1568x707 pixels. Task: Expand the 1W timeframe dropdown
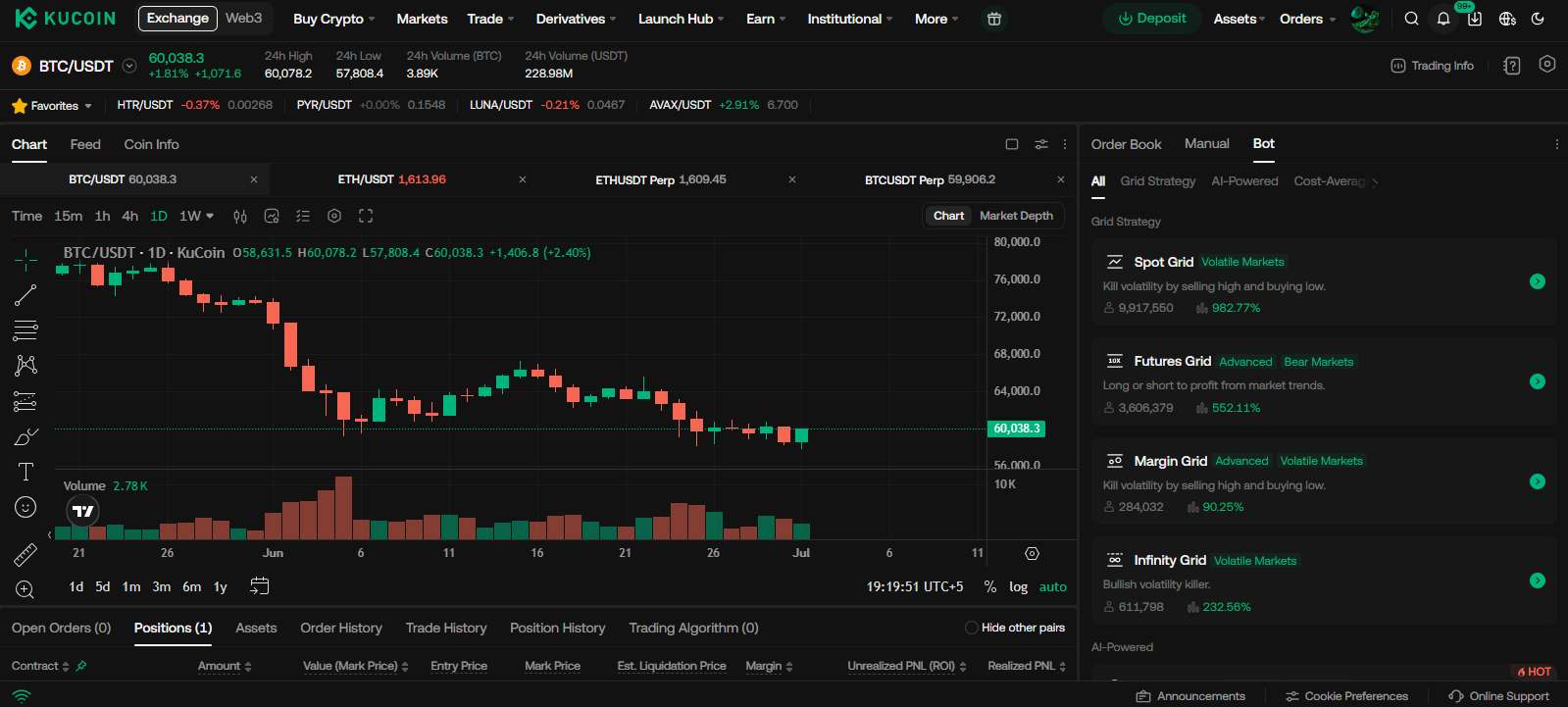tap(196, 216)
